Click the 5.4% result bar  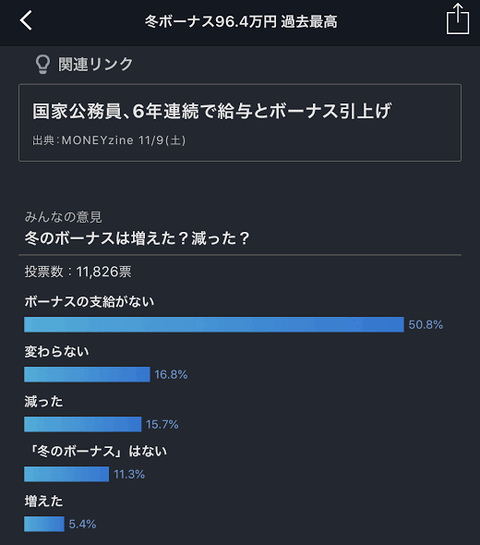pos(44,524)
